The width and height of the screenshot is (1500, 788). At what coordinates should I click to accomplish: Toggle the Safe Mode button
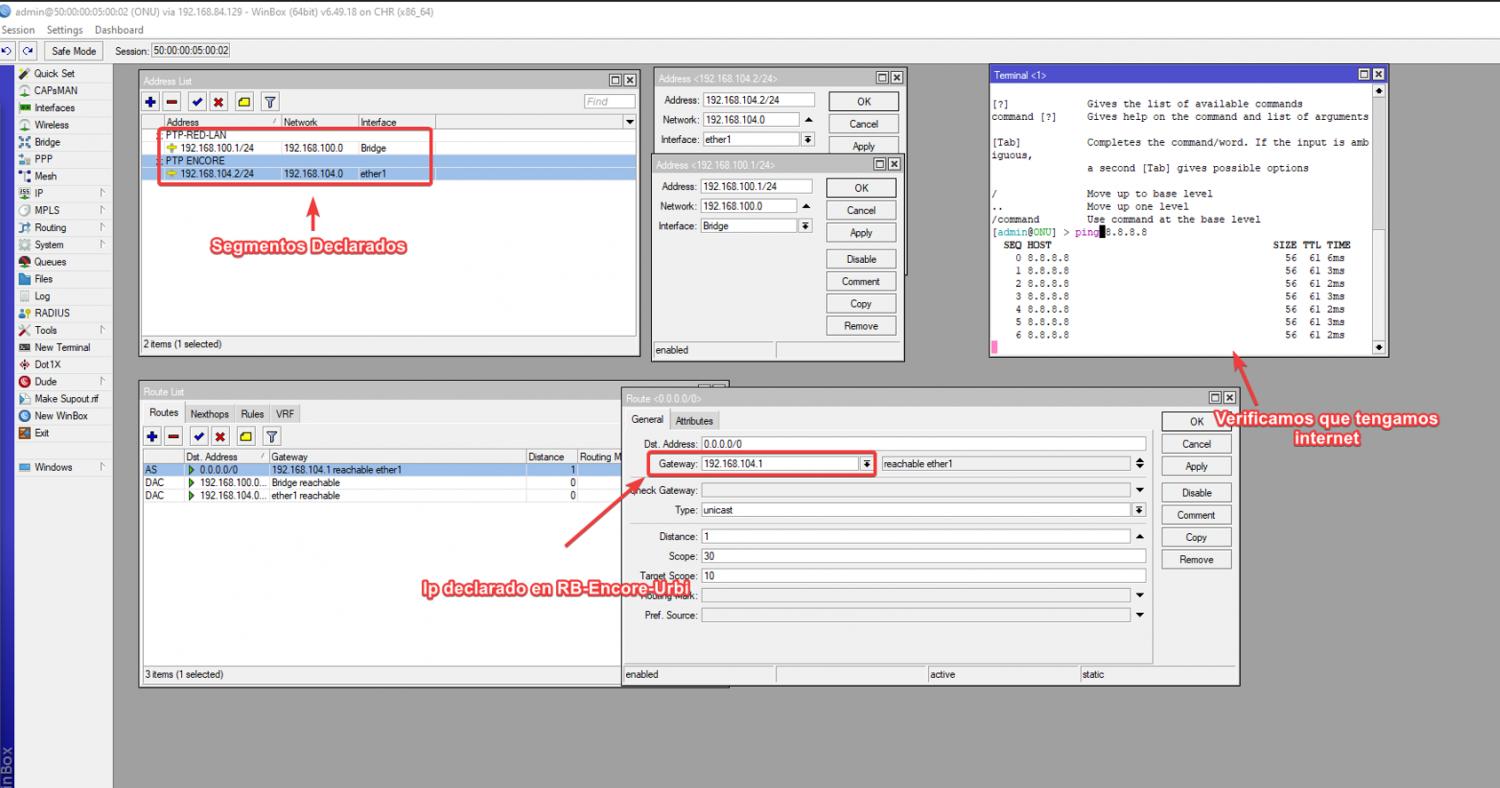[74, 51]
